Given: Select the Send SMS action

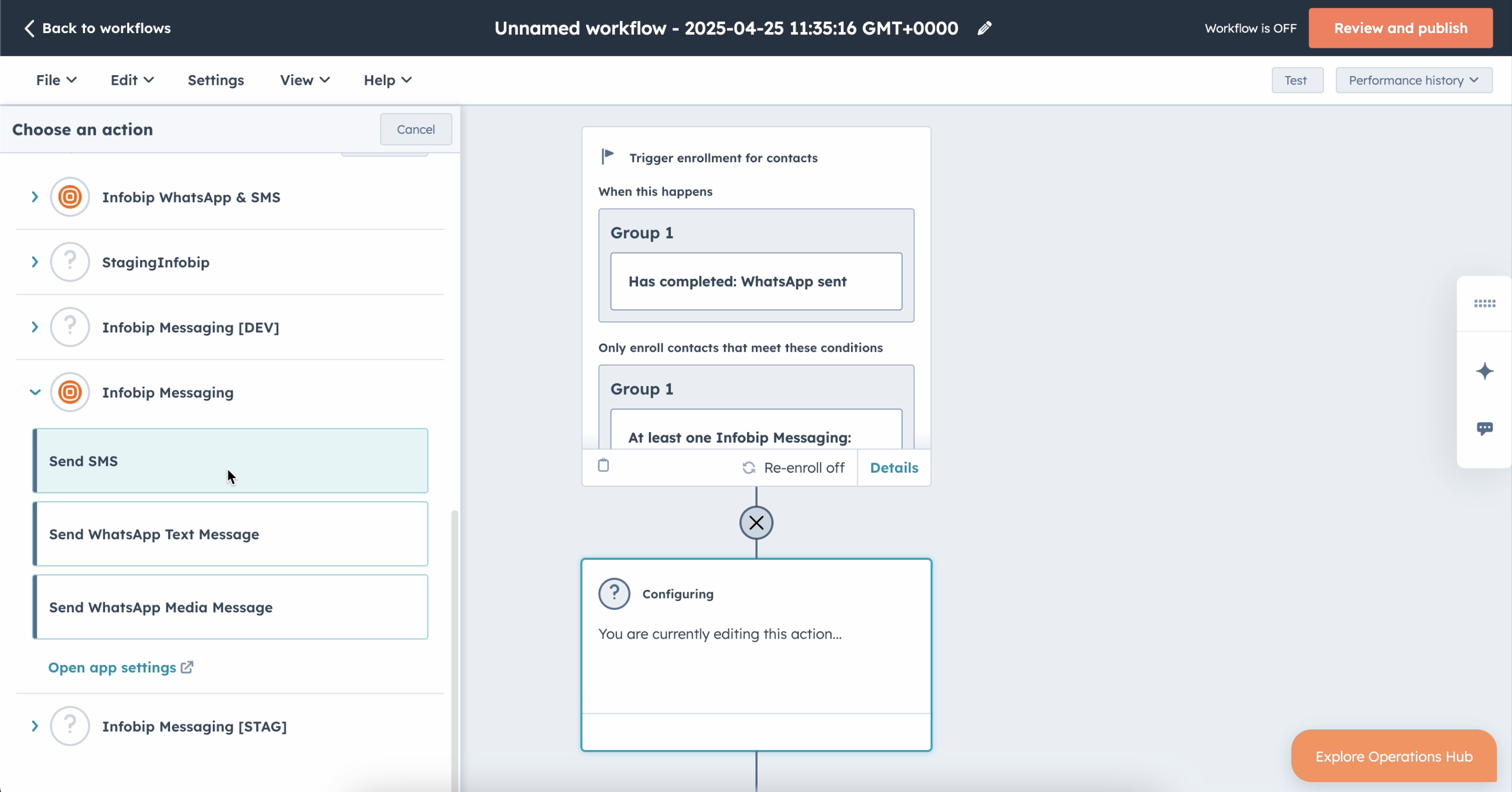Looking at the screenshot, I should (230, 461).
